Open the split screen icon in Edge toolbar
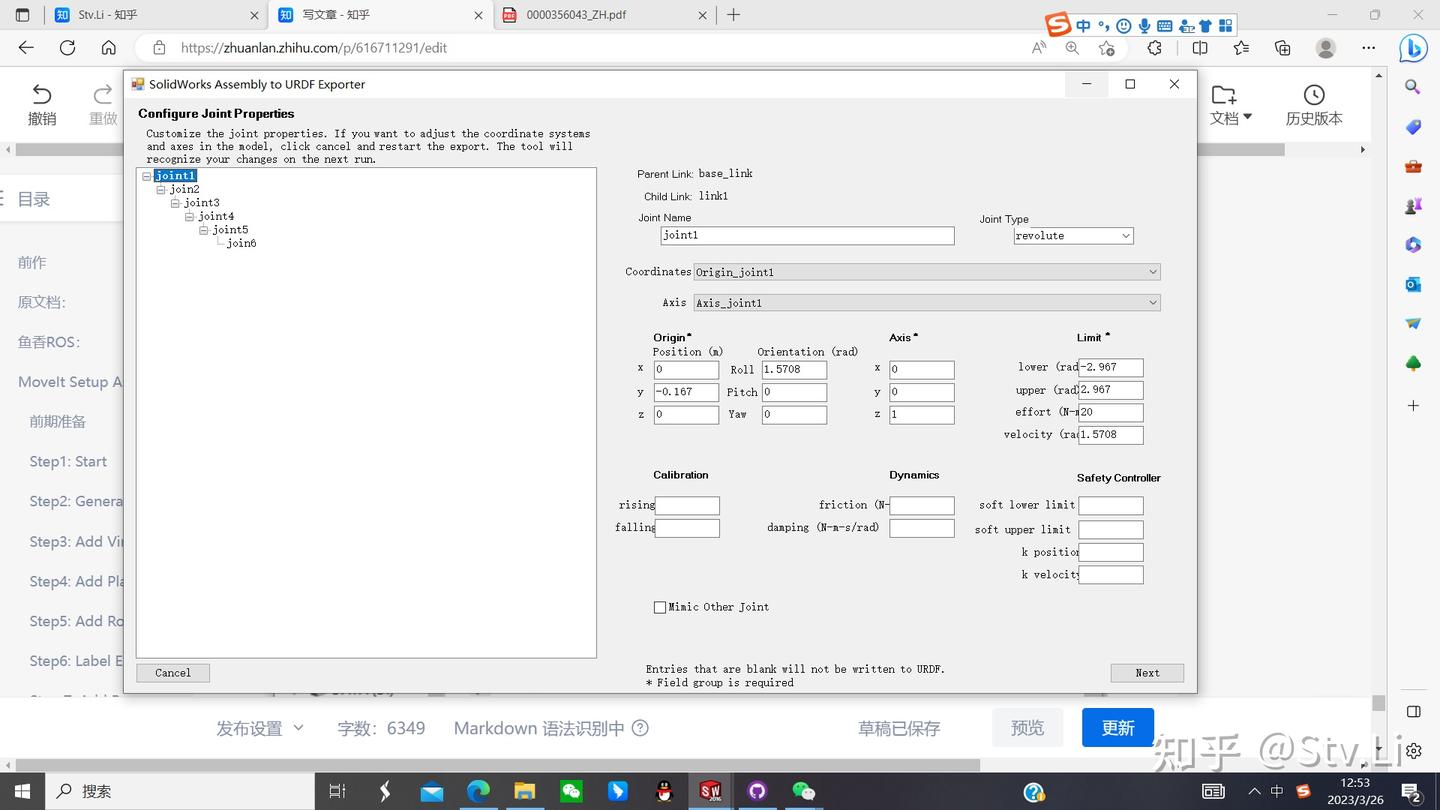This screenshot has width=1440, height=810. coord(1200,48)
